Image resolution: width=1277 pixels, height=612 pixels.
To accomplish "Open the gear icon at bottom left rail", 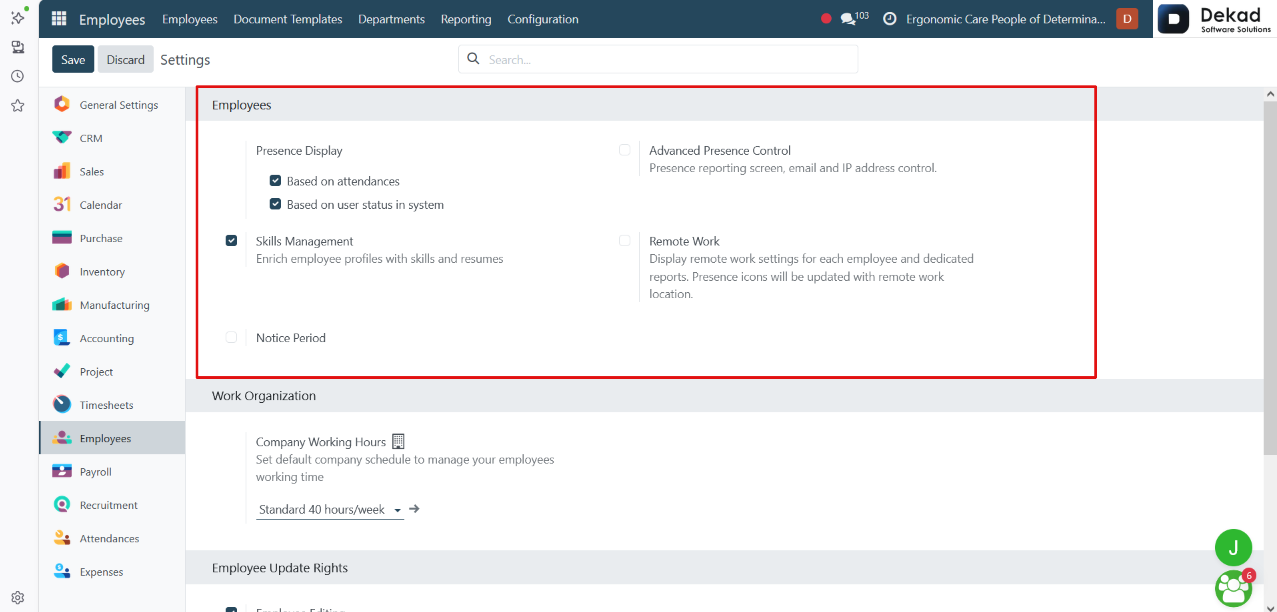I will [x=17, y=597].
